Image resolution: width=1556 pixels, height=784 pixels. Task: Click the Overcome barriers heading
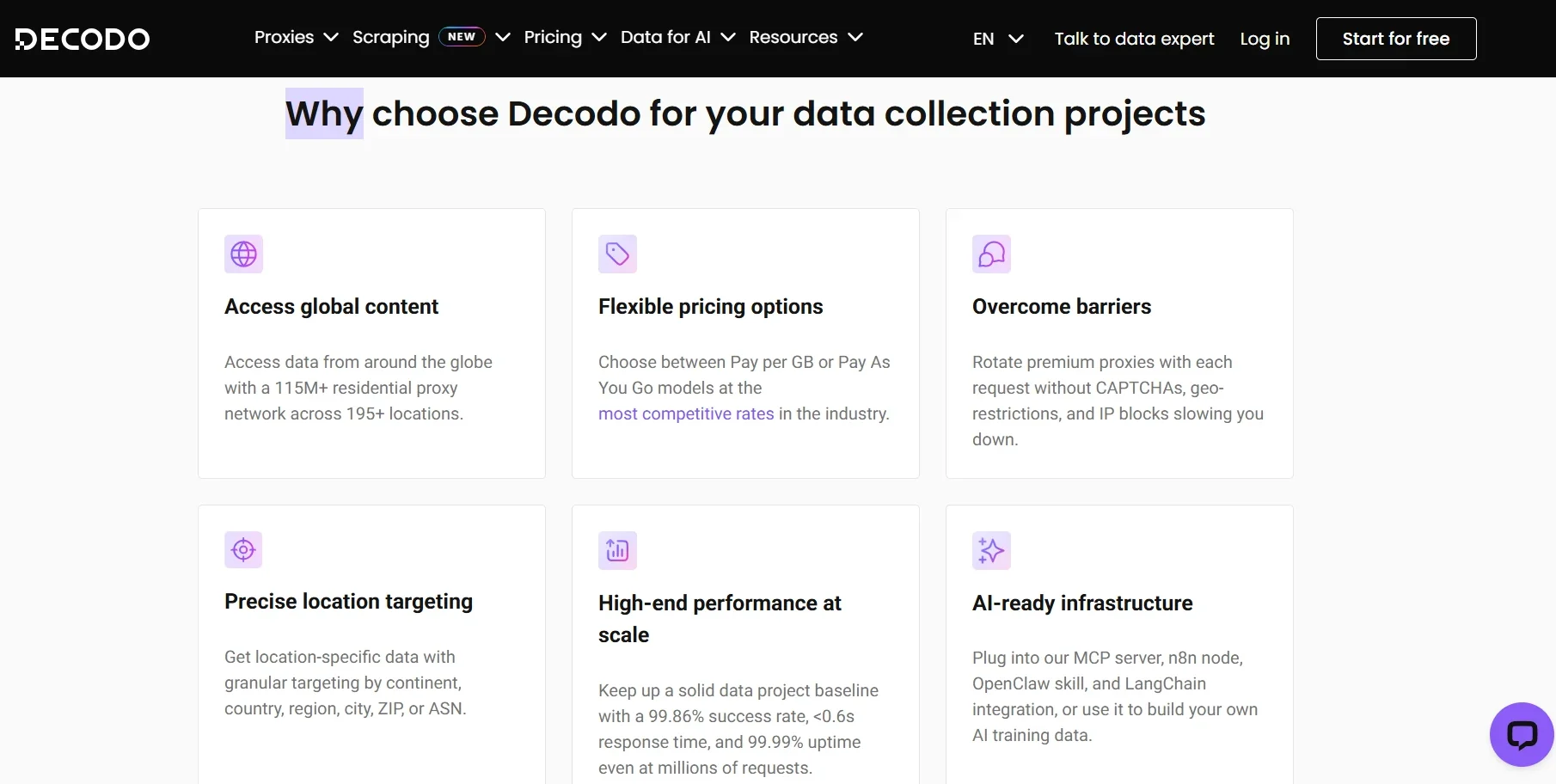tap(1062, 307)
